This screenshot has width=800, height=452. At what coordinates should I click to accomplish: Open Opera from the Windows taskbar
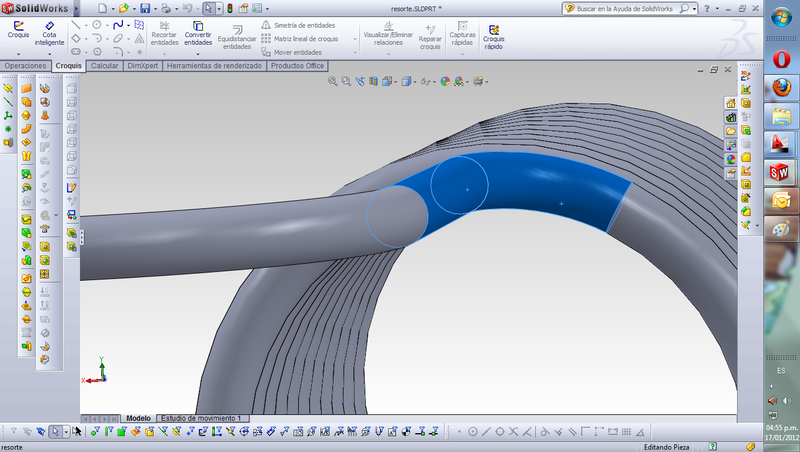tap(781, 59)
